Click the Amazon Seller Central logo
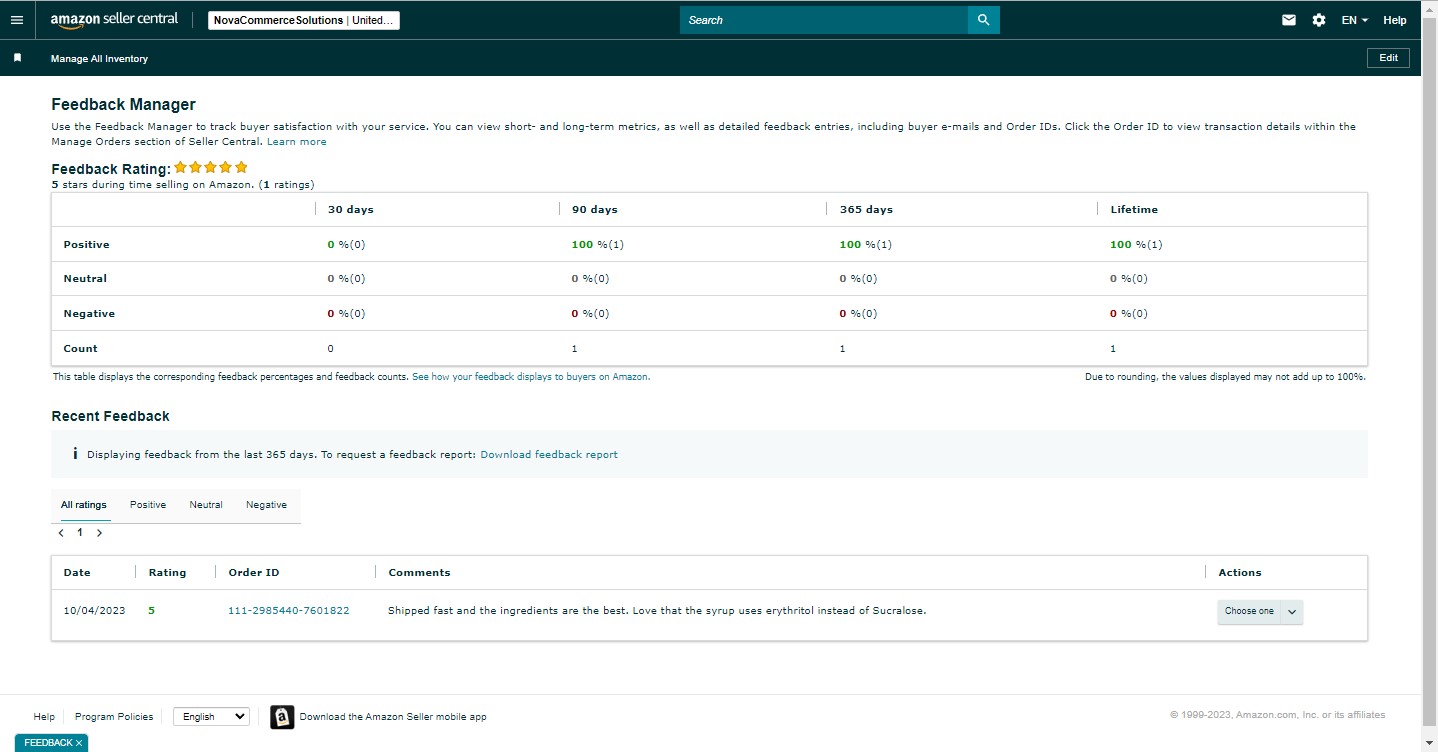 click(x=114, y=20)
